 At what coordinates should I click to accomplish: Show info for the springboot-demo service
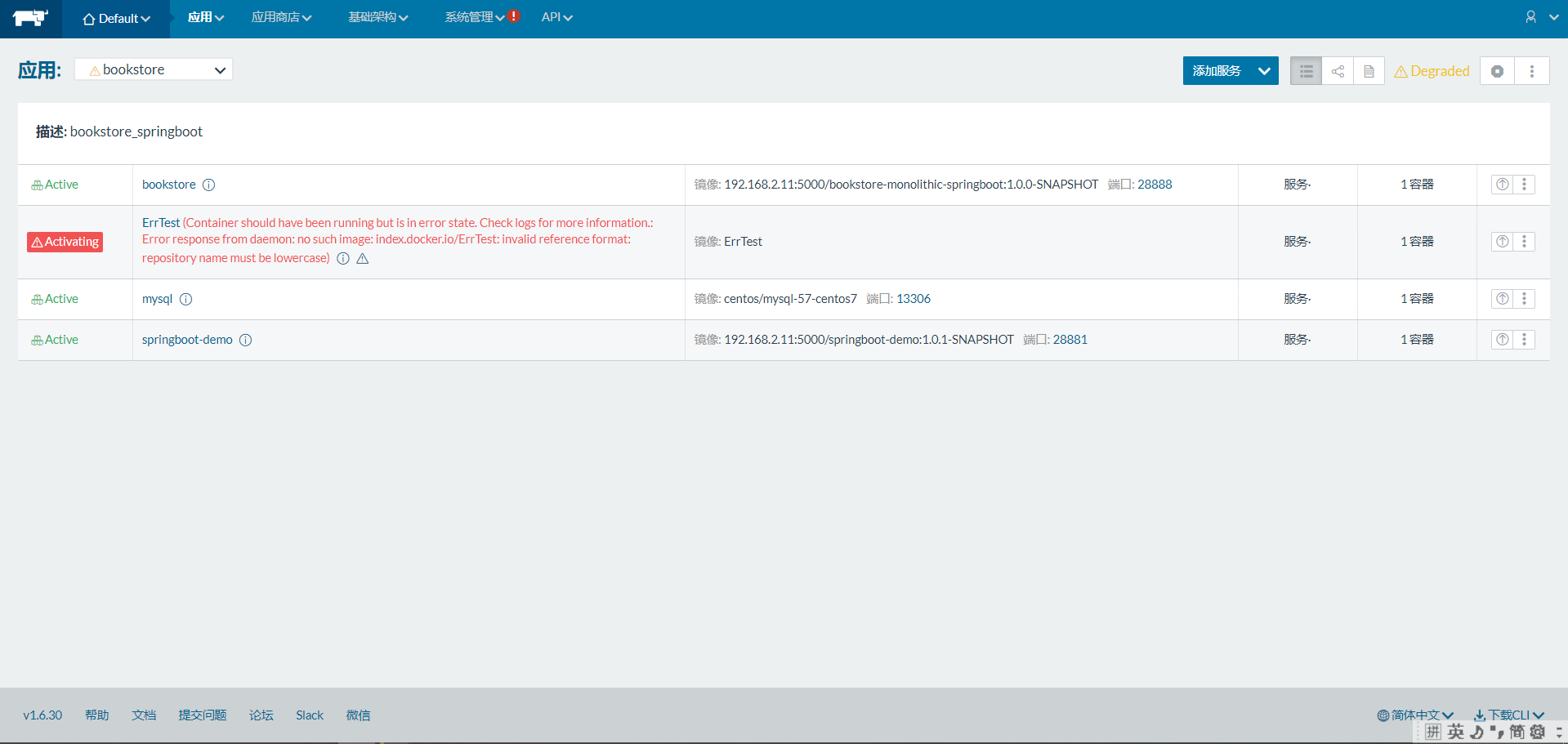click(x=246, y=340)
